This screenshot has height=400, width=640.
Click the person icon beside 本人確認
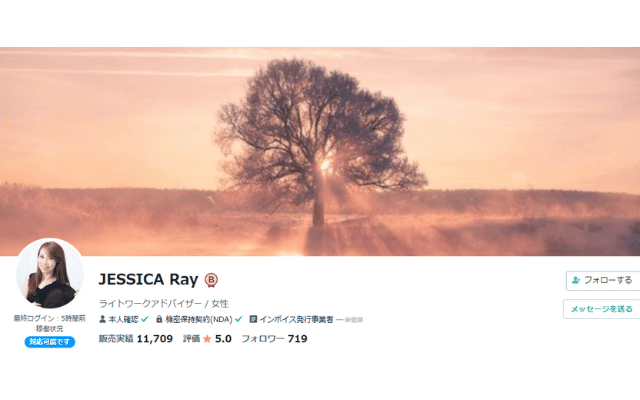point(102,319)
